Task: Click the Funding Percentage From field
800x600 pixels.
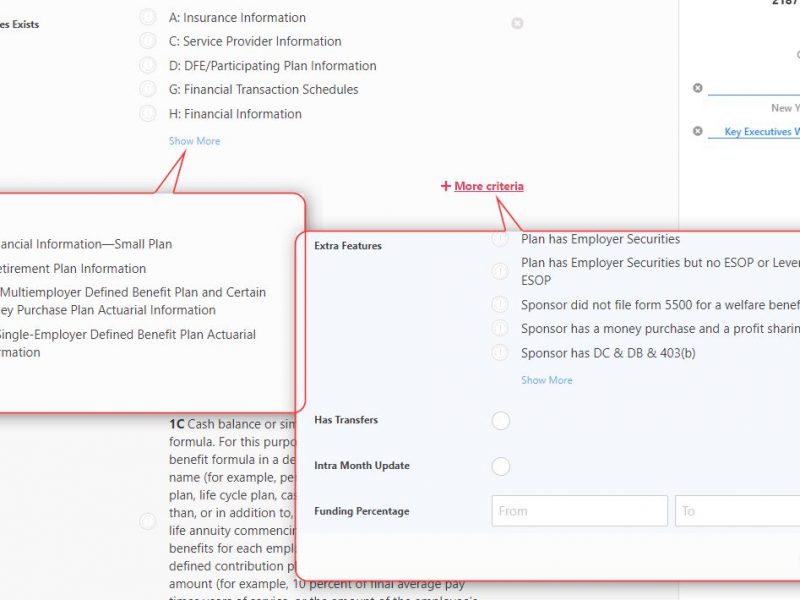Action: 579,511
